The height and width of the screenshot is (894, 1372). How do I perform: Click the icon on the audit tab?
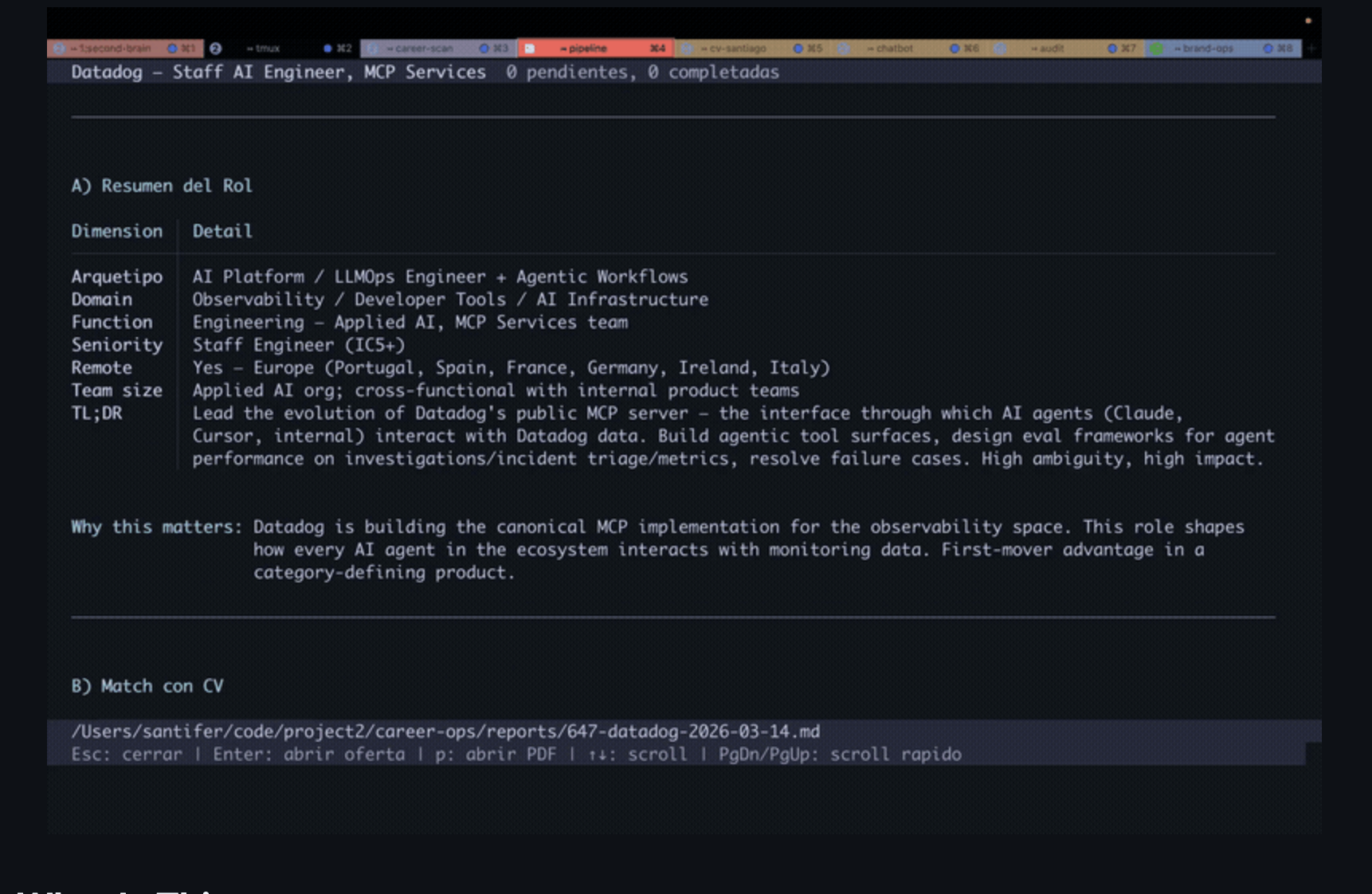[1000, 49]
